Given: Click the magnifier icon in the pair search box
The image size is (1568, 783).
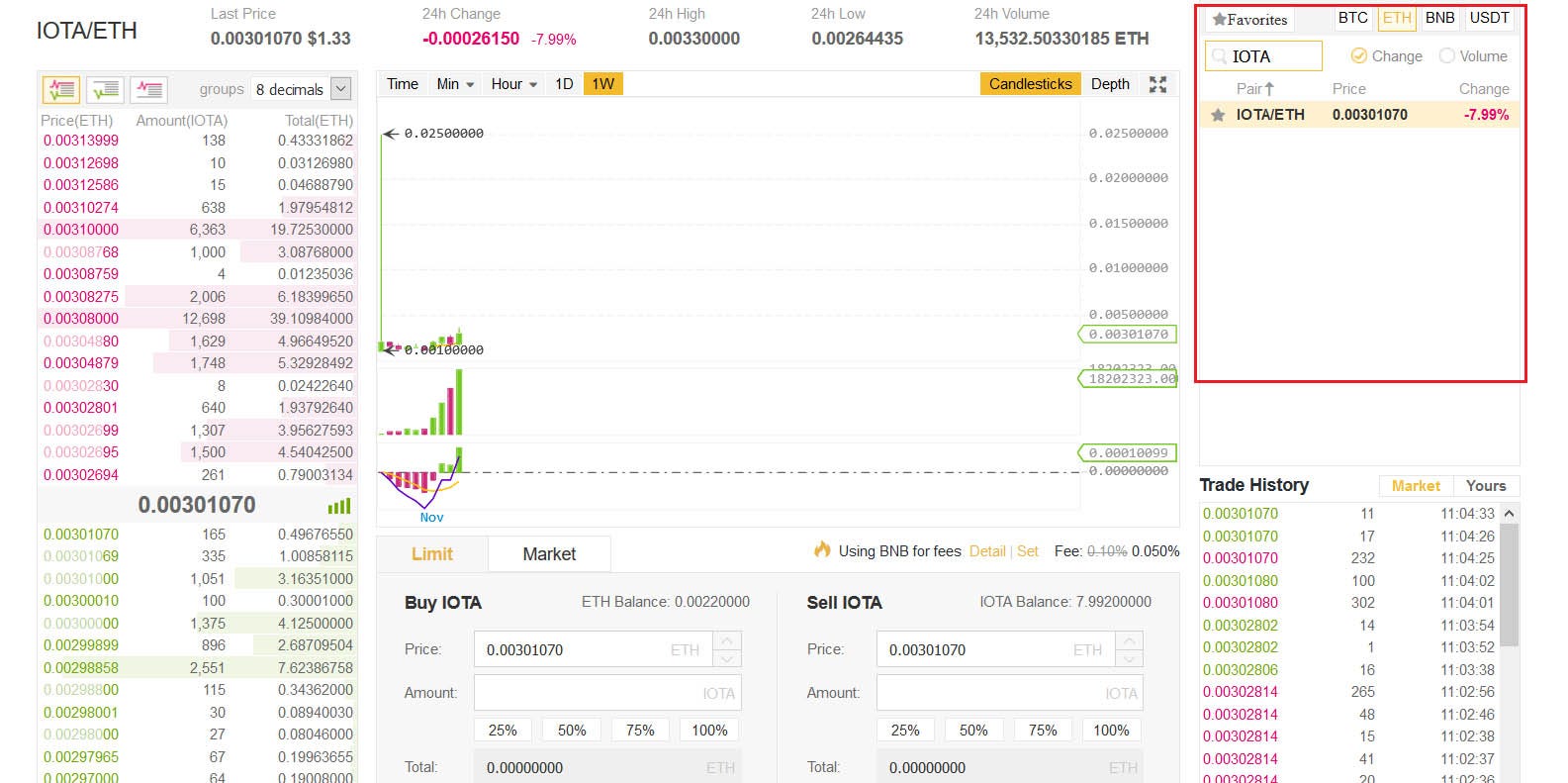Looking at the screenshot, I should tap(1219, 56).
